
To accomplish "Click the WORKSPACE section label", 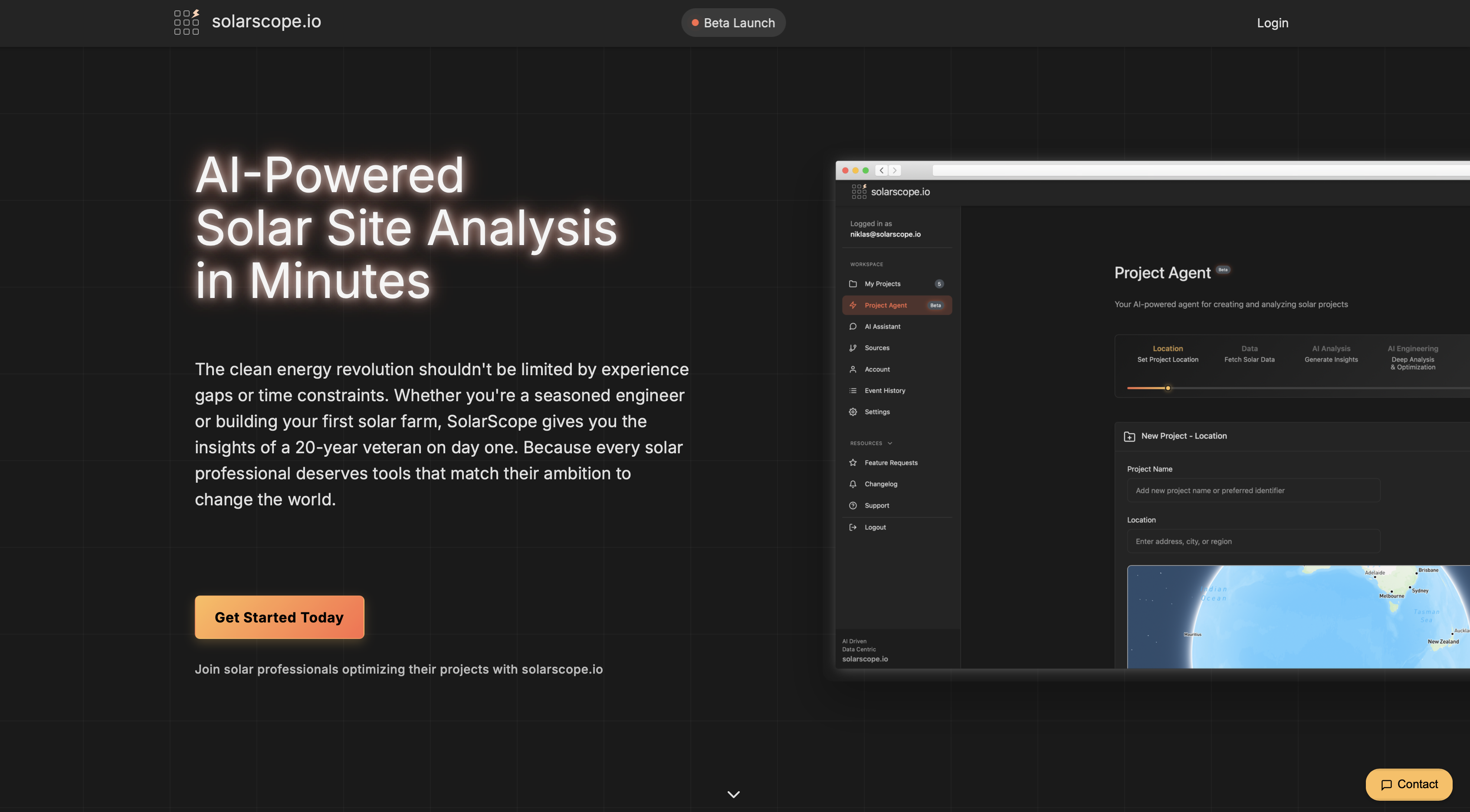I will tap(866, 264).
